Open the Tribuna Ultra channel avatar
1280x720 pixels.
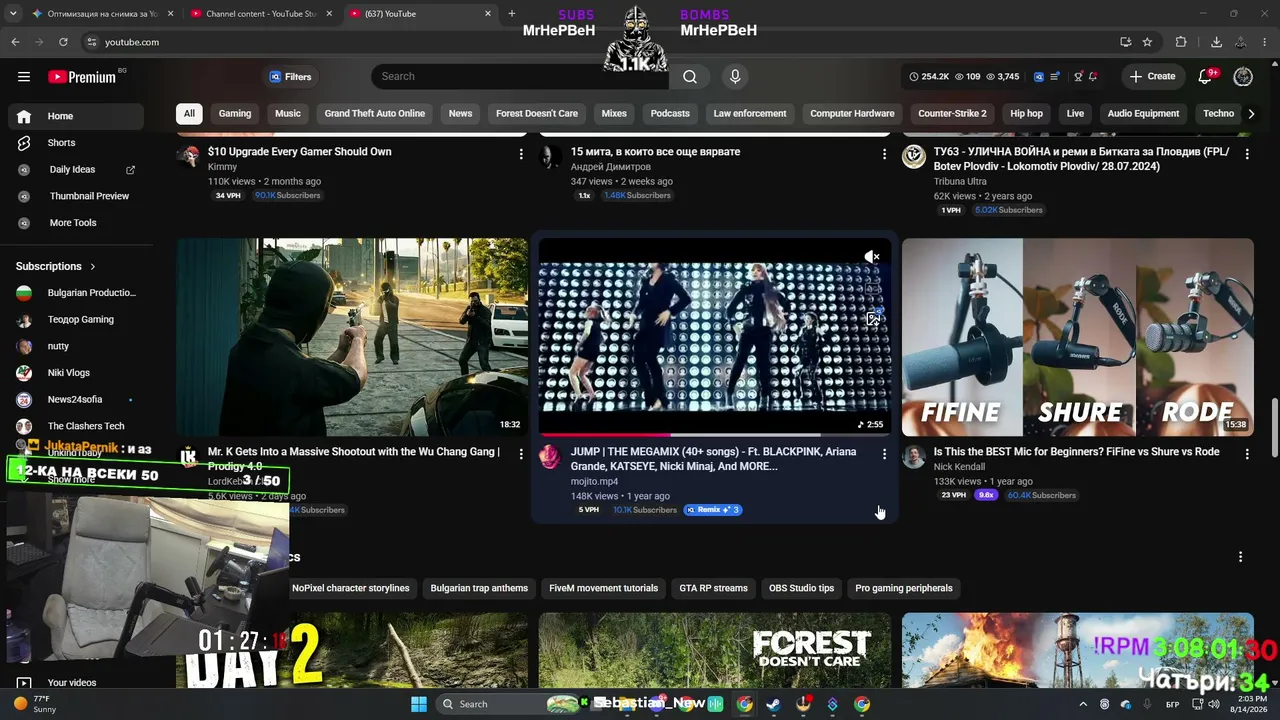[914, 156]
